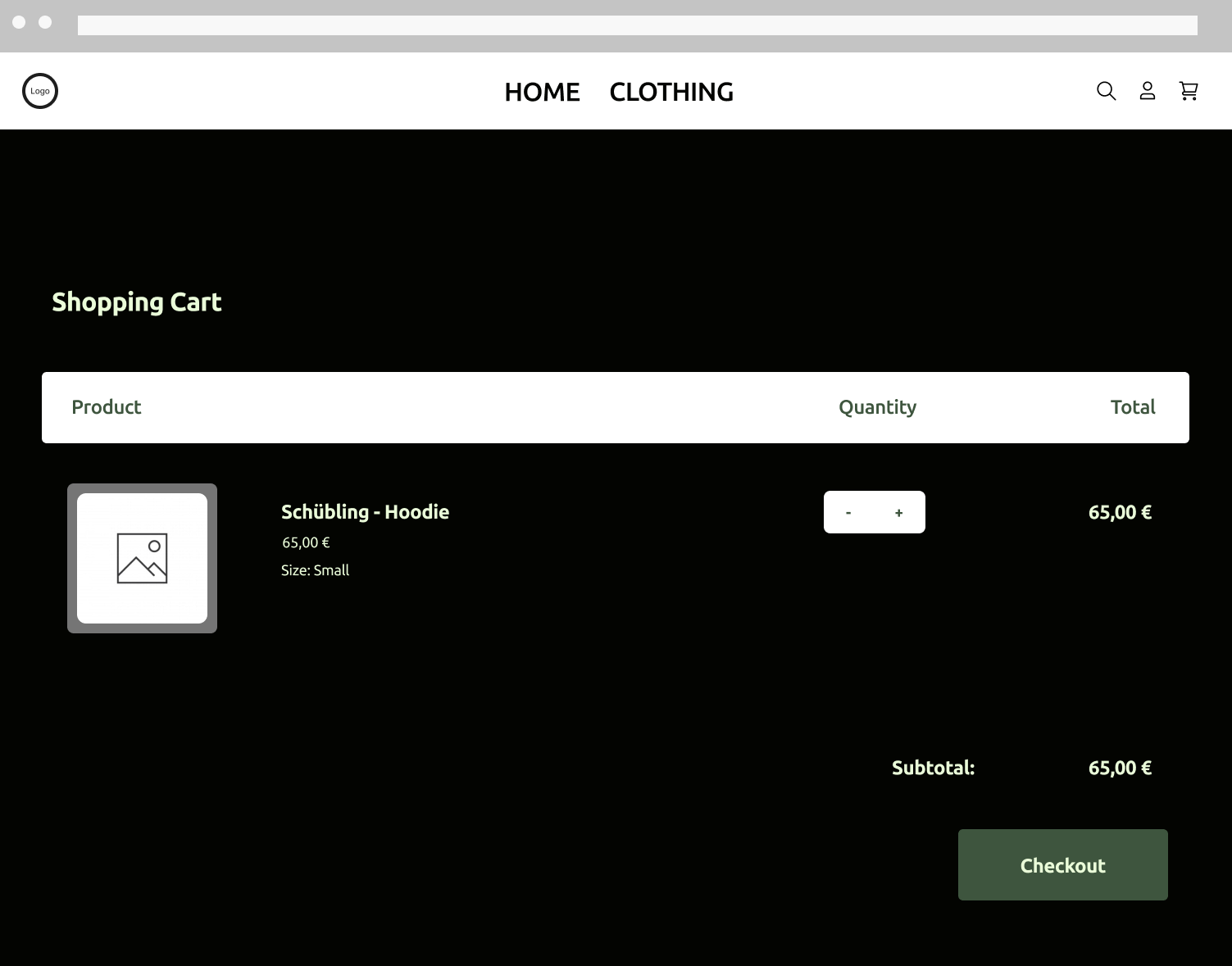Screen dimensions: 1232x966
Task: Click the Total column header
Action: click(x=1133, y=407)
